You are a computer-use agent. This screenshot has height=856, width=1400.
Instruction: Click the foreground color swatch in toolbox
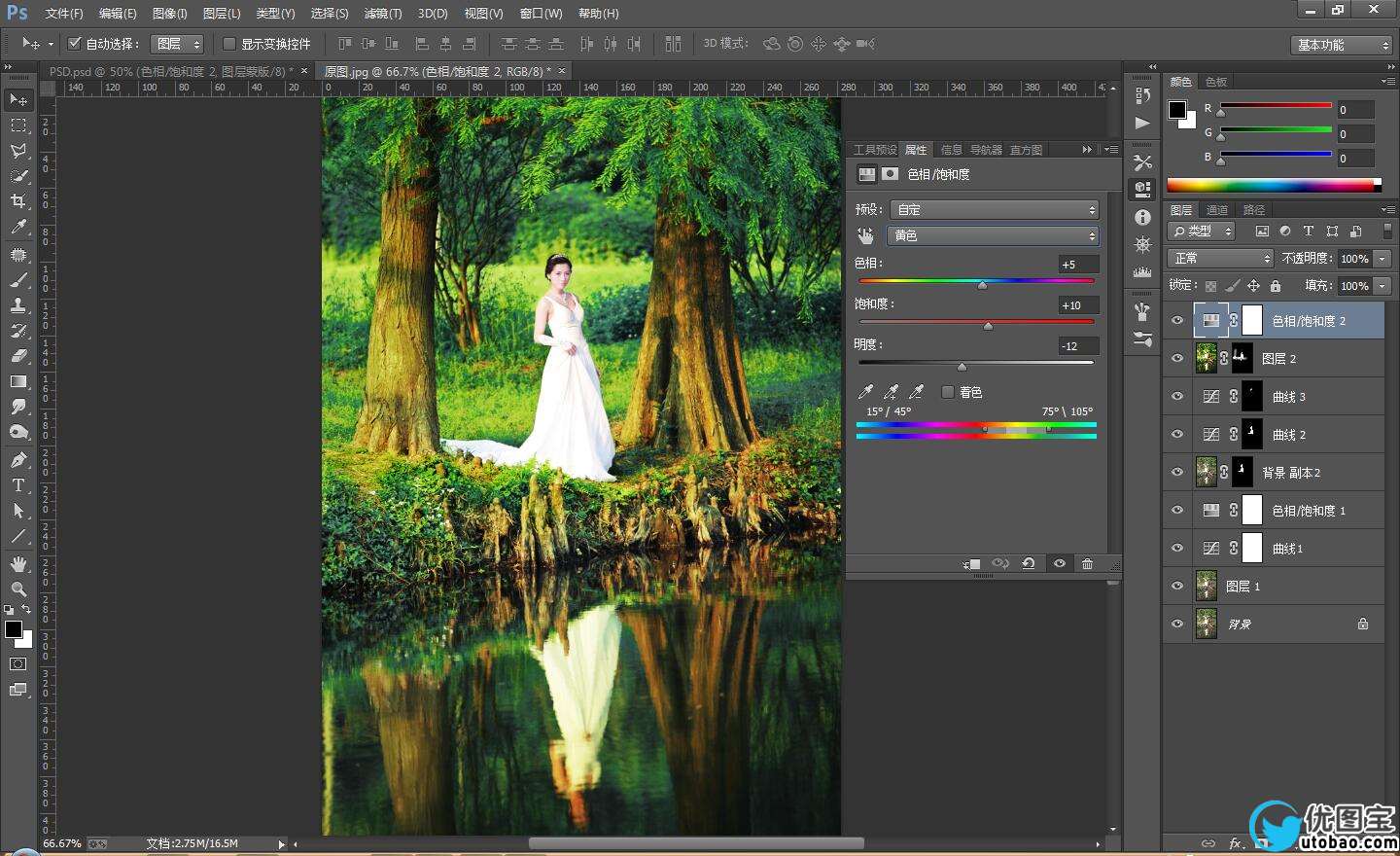(x=14, y=630)
